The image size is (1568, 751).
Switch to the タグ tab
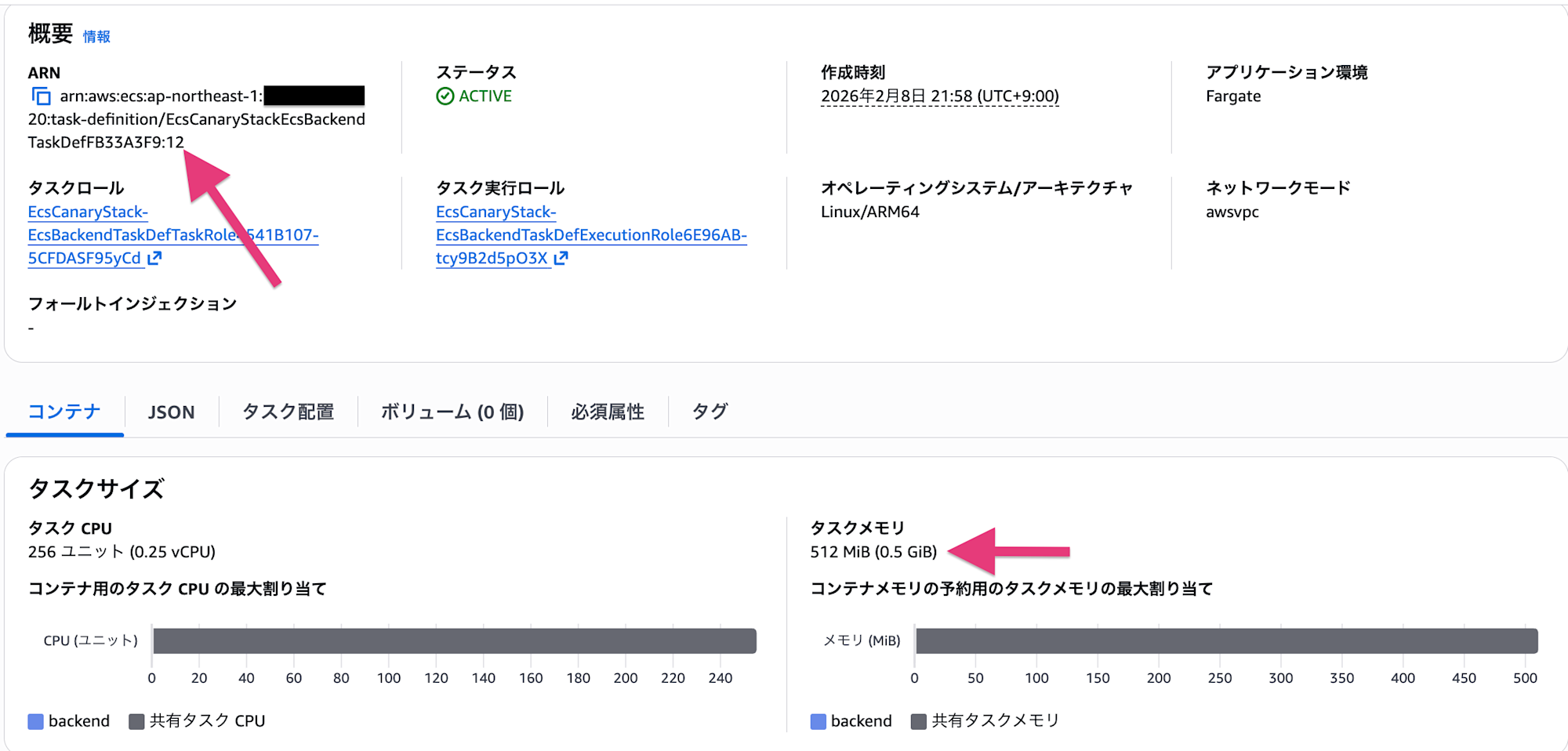click(x=709, y=411)
